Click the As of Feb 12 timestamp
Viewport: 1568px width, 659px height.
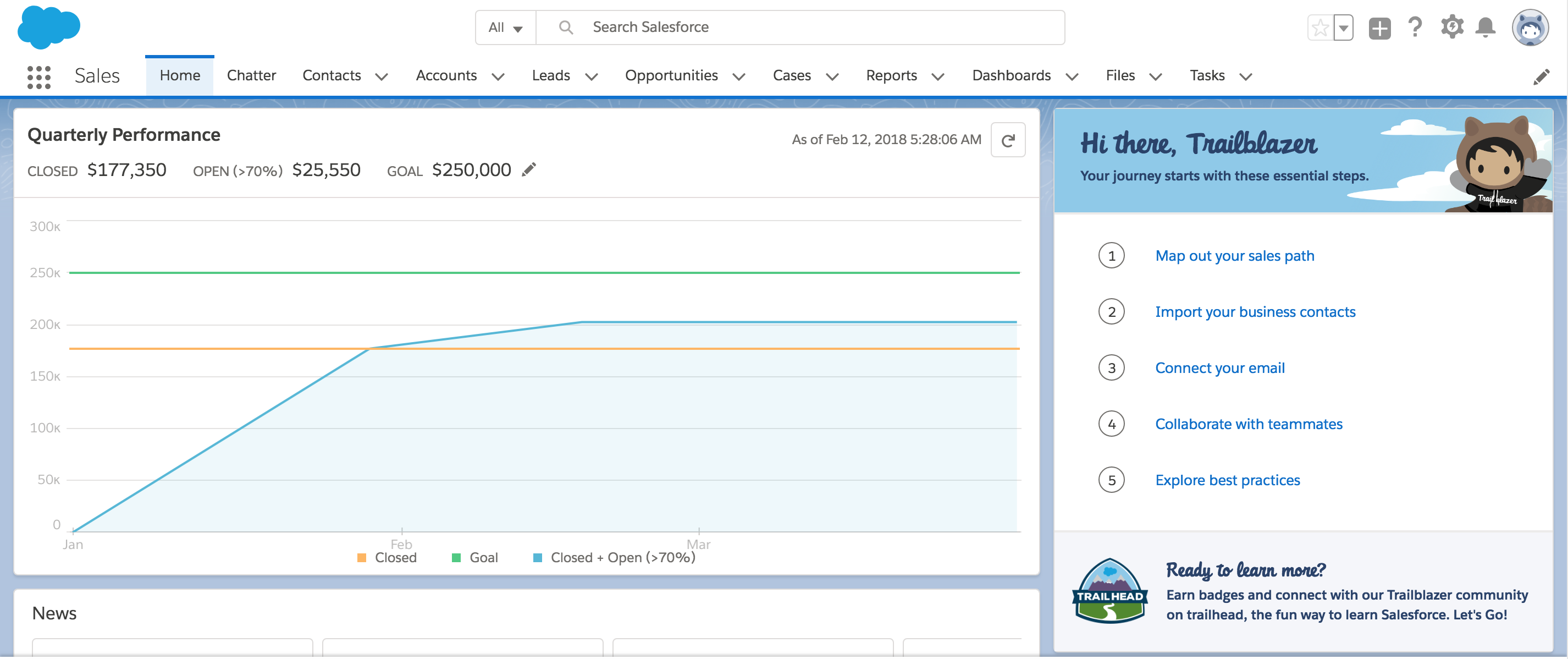[886, 140]
